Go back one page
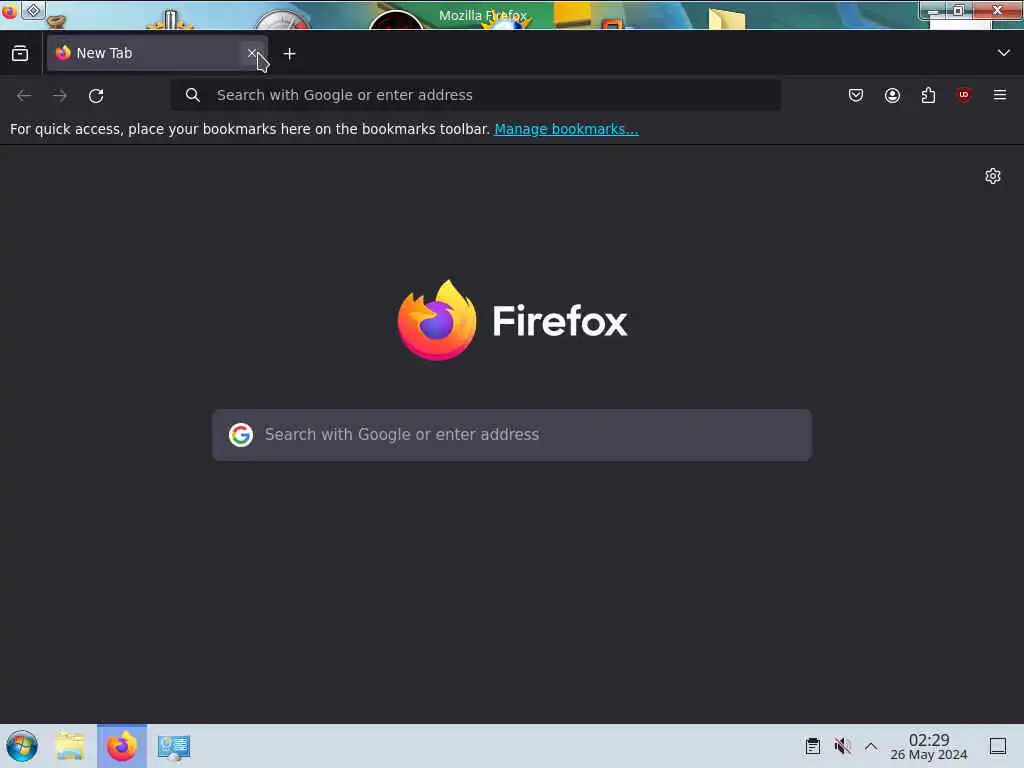 pyautogui.click(x=24, y=95)
